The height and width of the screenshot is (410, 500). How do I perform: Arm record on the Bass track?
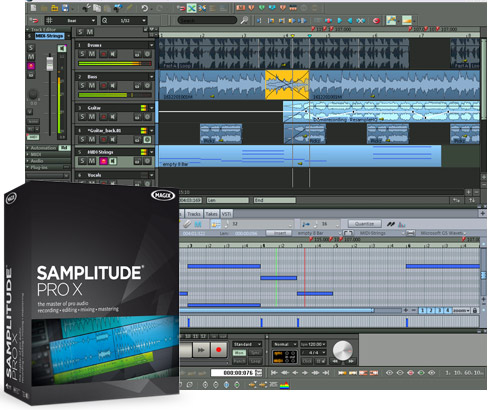[103, 86]
